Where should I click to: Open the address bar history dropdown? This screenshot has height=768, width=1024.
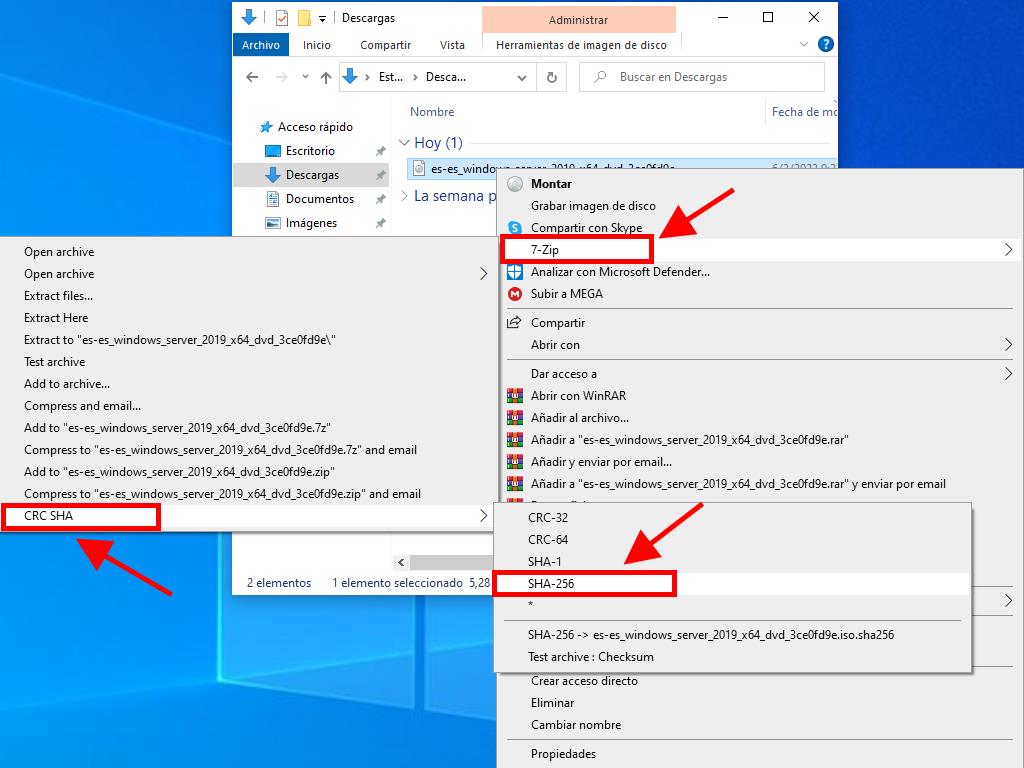point(522,78)
